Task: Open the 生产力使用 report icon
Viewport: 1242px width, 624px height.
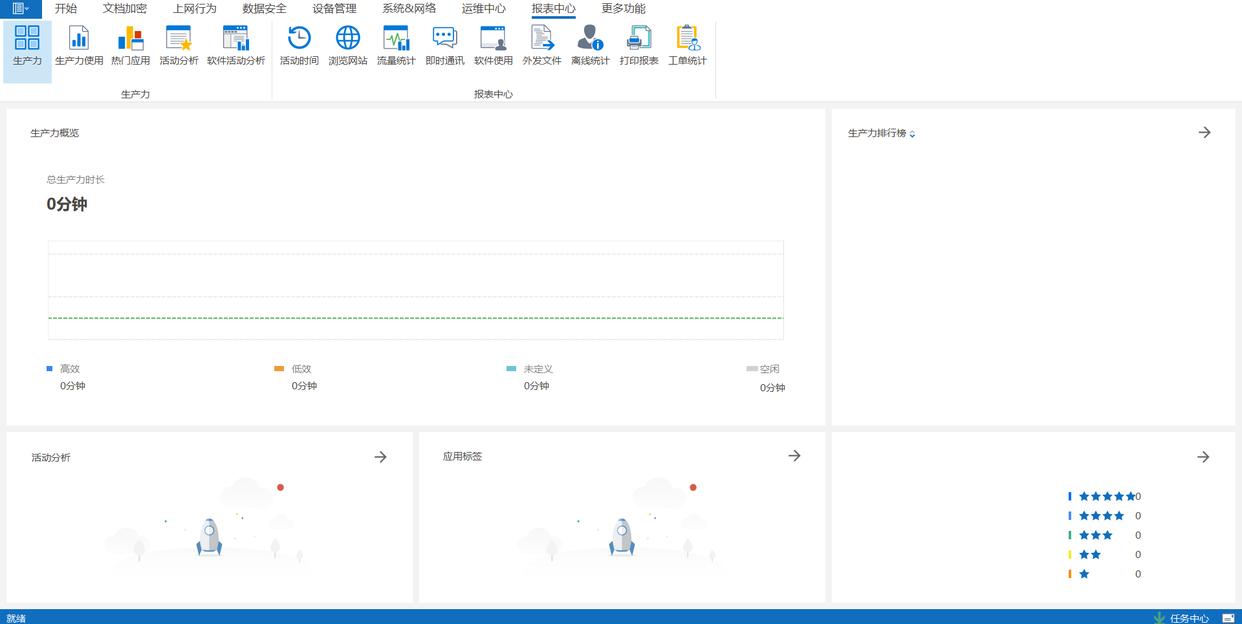Action: (78, 46)
